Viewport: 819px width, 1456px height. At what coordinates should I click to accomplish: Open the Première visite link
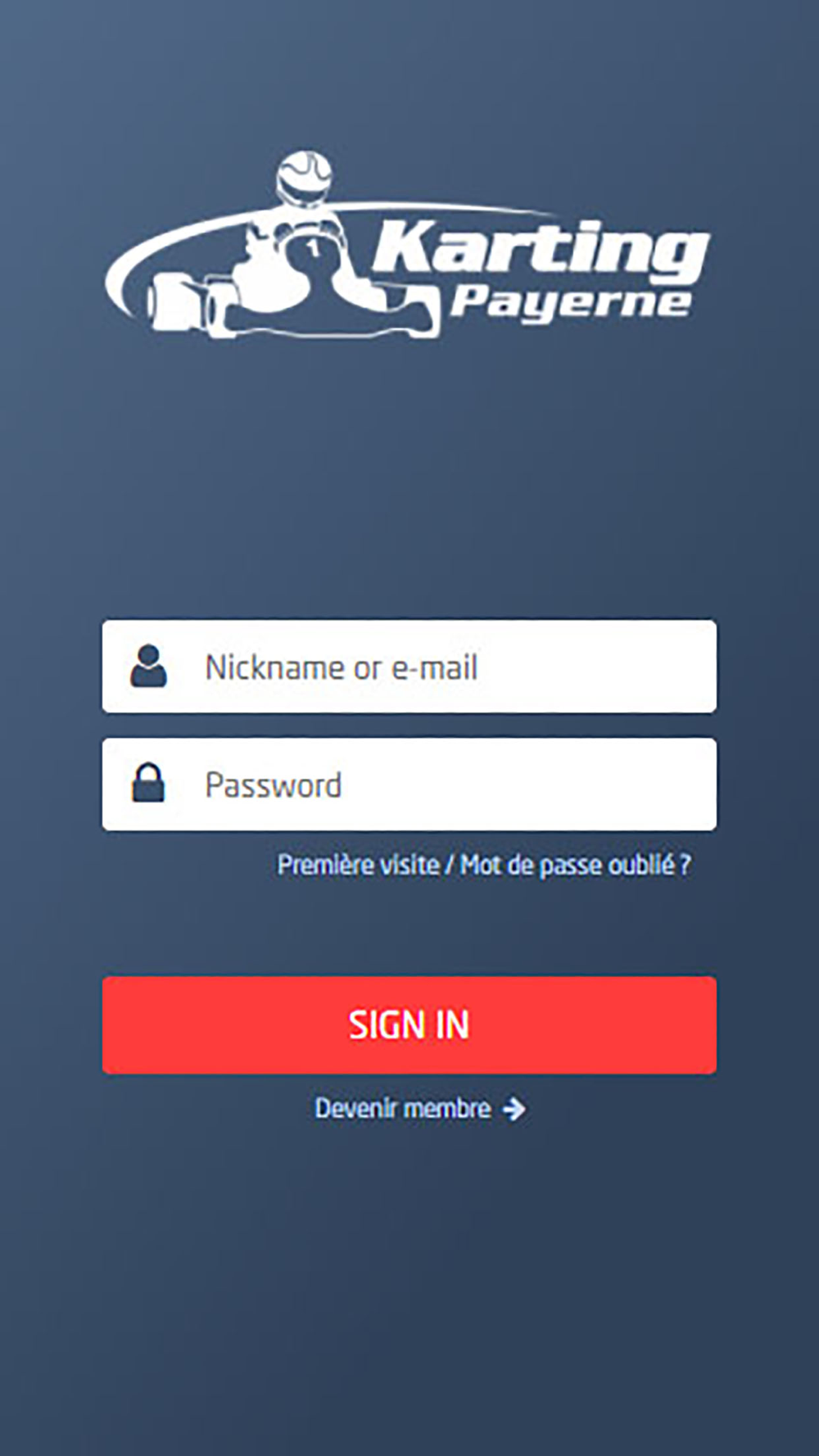[358, 865]
